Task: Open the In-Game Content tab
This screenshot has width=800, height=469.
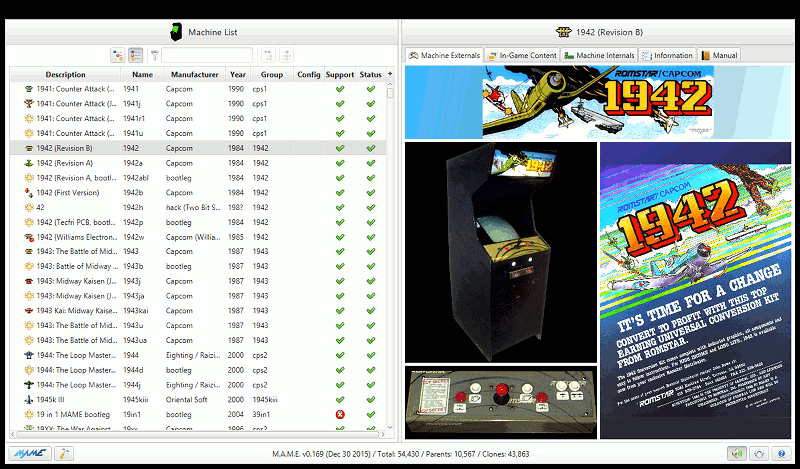Action: point(522,56)
